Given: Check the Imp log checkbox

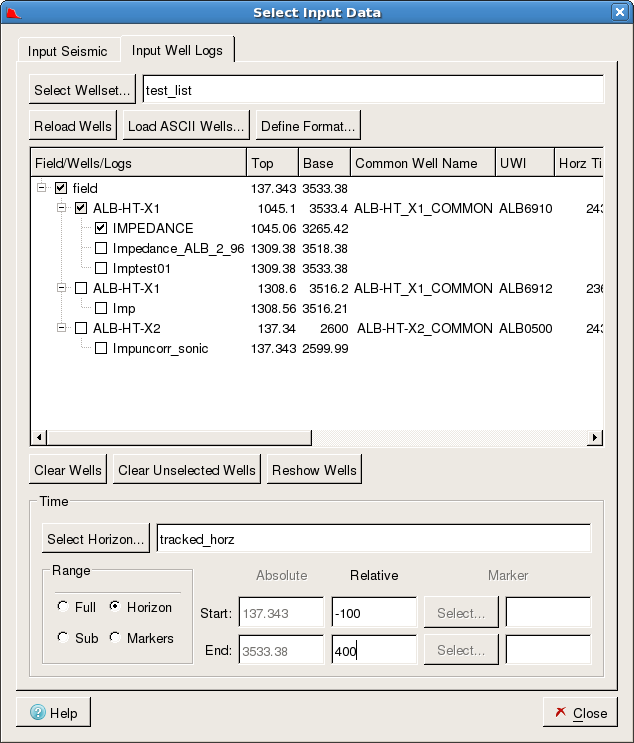Looking at the screenshot, I should tap(101, 308).
